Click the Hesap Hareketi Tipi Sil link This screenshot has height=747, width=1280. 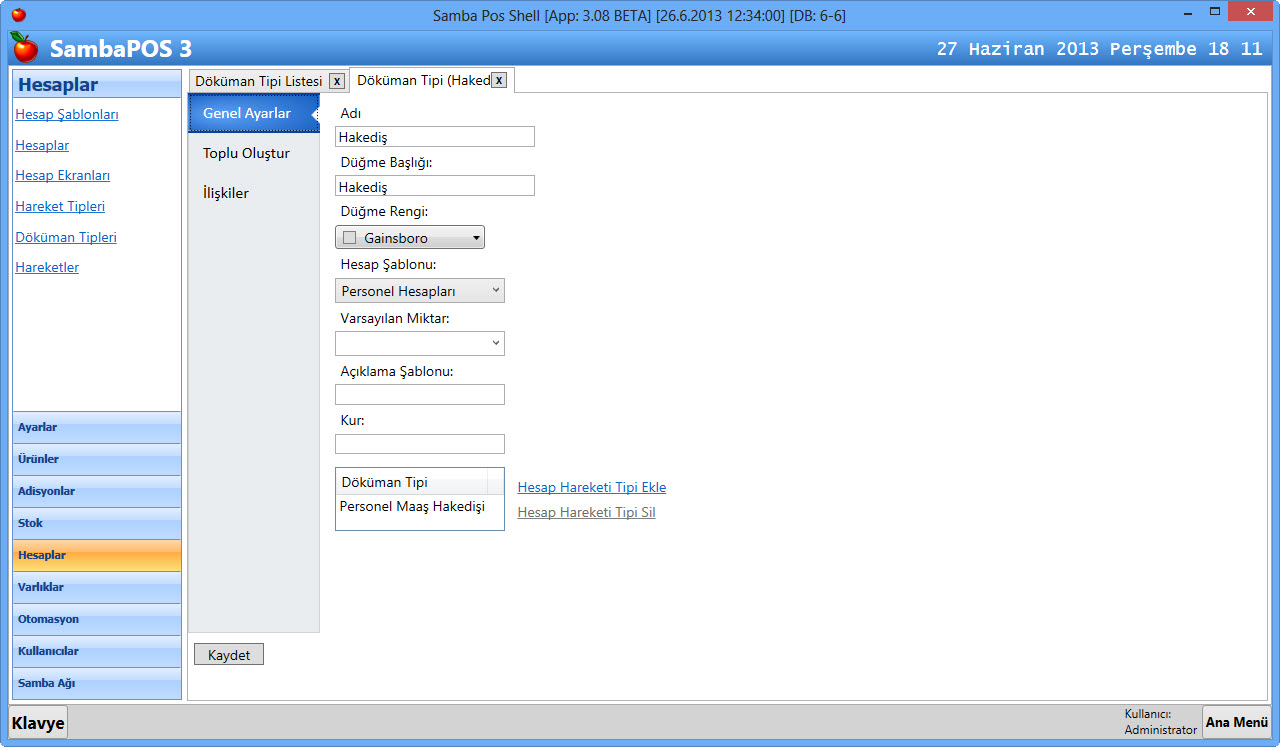[x=586, y=513]
